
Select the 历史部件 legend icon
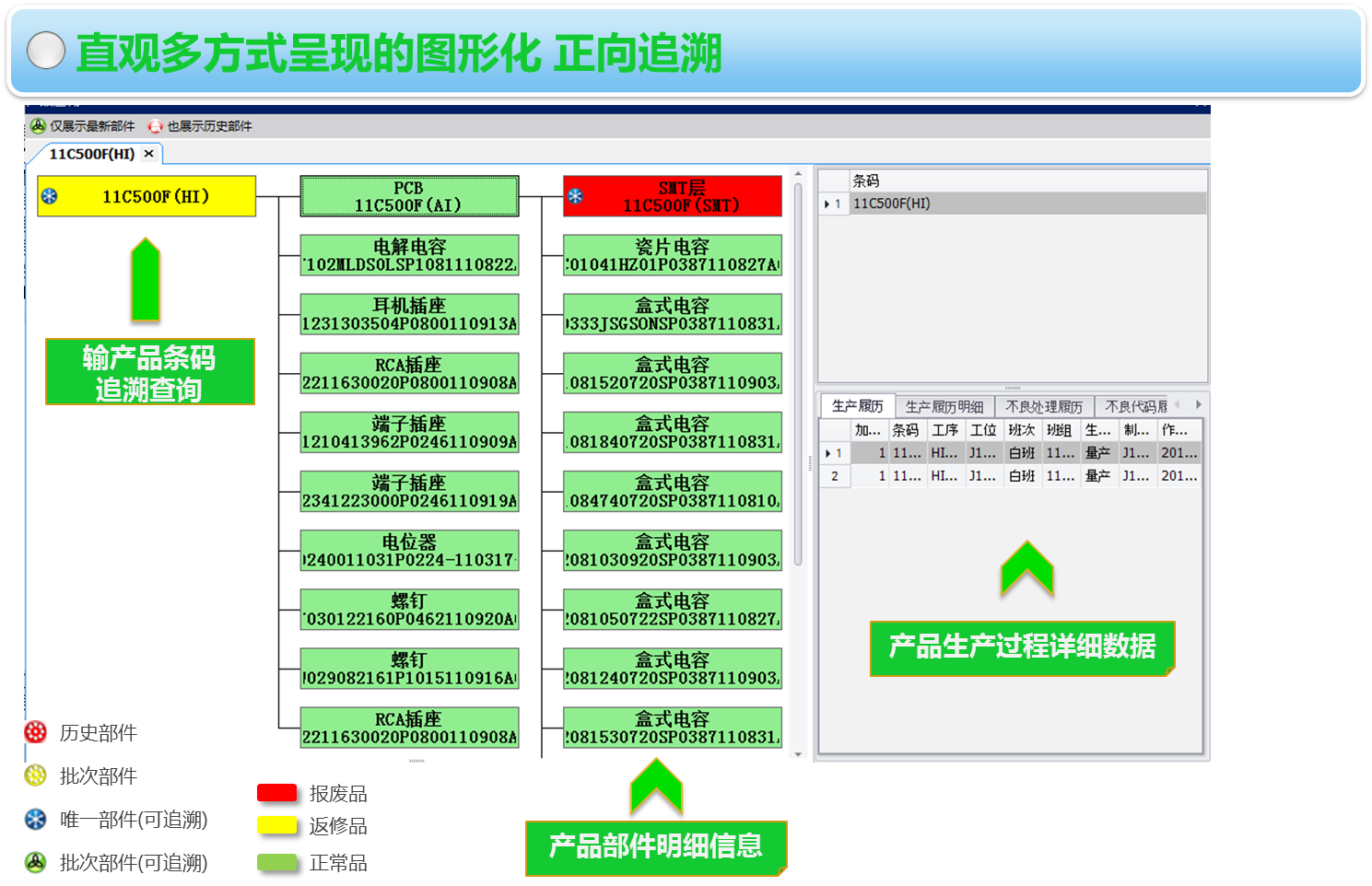point(35,733)
